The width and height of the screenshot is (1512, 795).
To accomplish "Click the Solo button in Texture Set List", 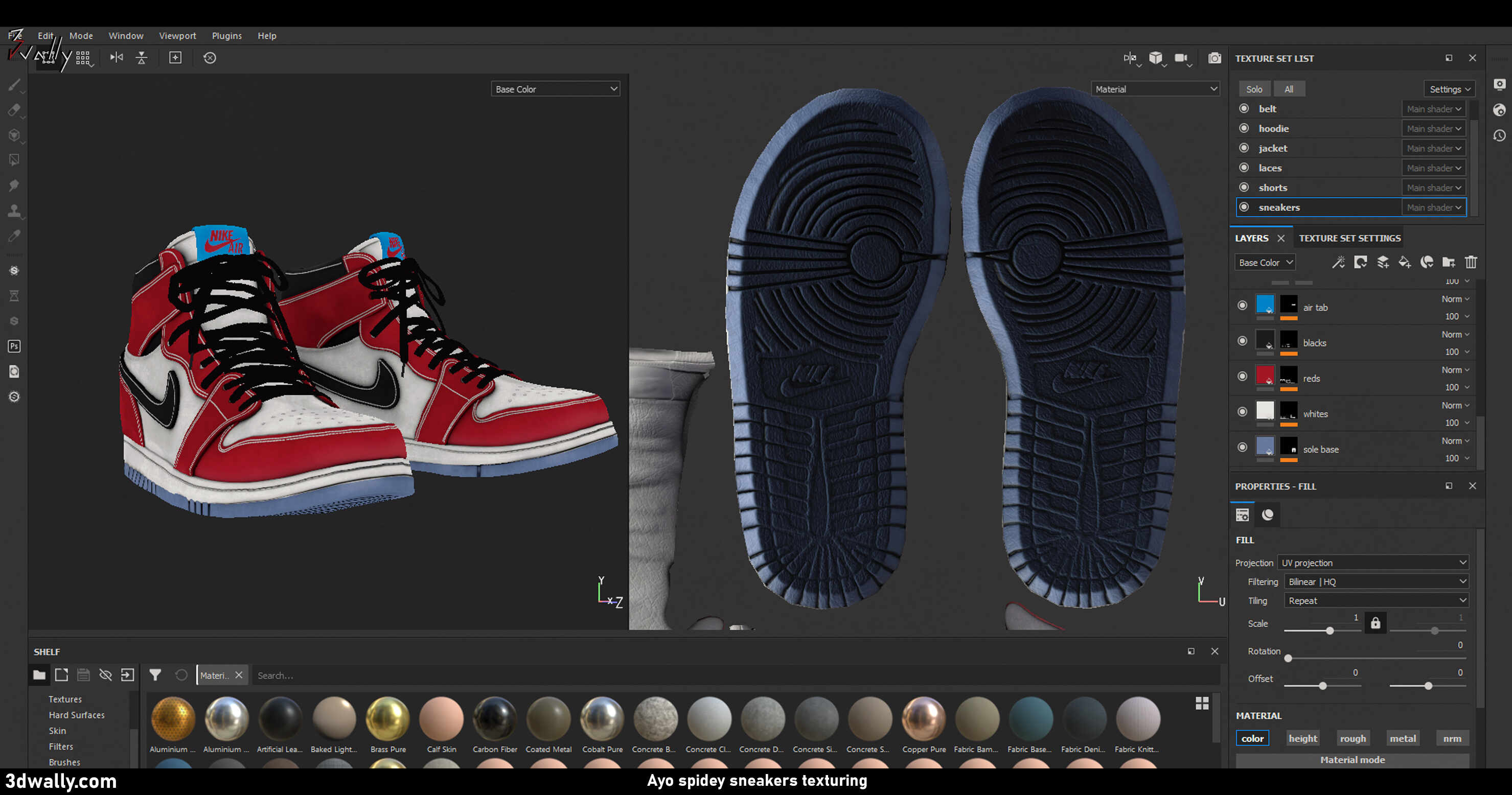I will (x=1254, y=88).
